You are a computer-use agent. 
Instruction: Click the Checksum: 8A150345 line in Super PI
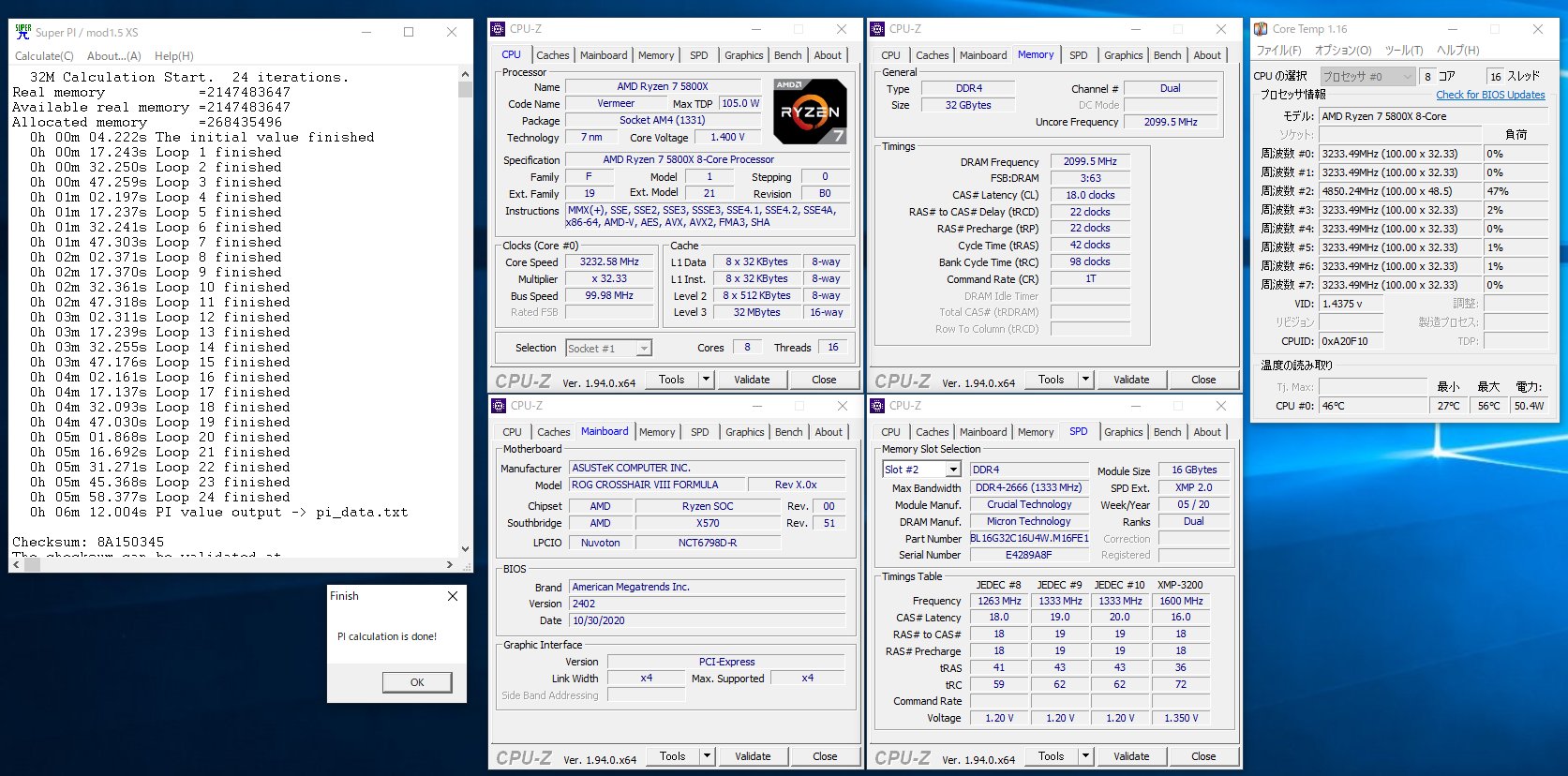coord(88,542)
